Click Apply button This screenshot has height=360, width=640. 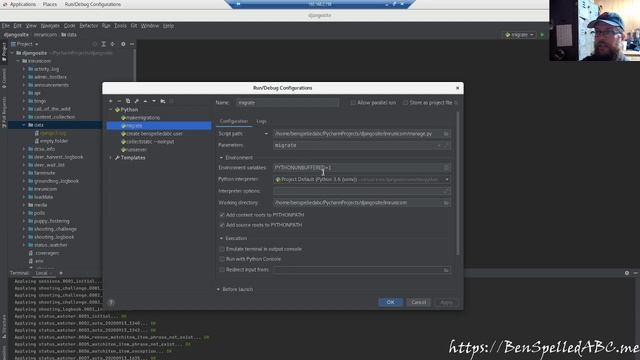click(446, 302)
